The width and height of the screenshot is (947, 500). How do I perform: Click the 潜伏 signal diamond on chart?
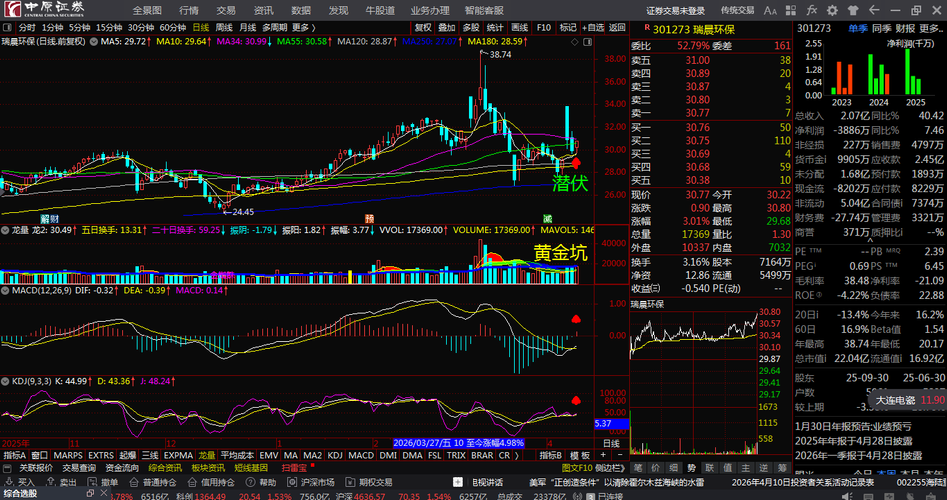pos(576,162)
